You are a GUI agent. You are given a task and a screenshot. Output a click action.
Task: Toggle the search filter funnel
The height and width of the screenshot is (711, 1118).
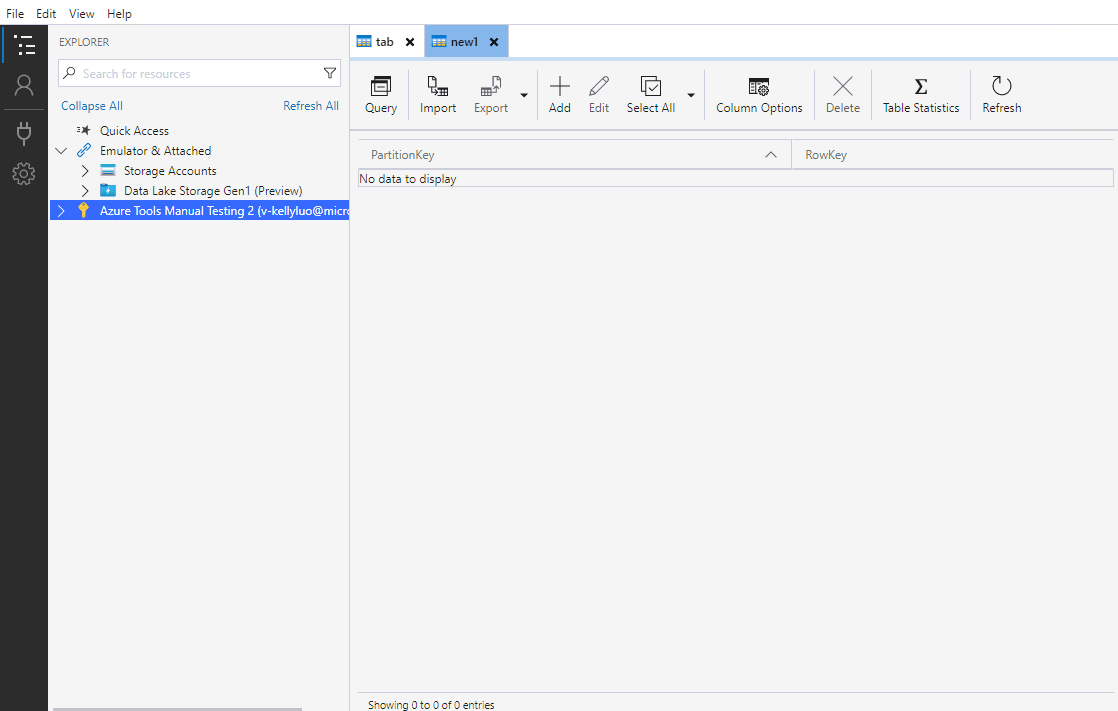click(330, 73)
